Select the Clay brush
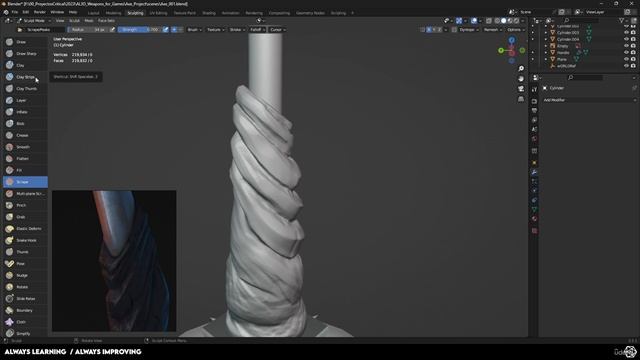This screenshot has height=360, width=640. (25, 65)
